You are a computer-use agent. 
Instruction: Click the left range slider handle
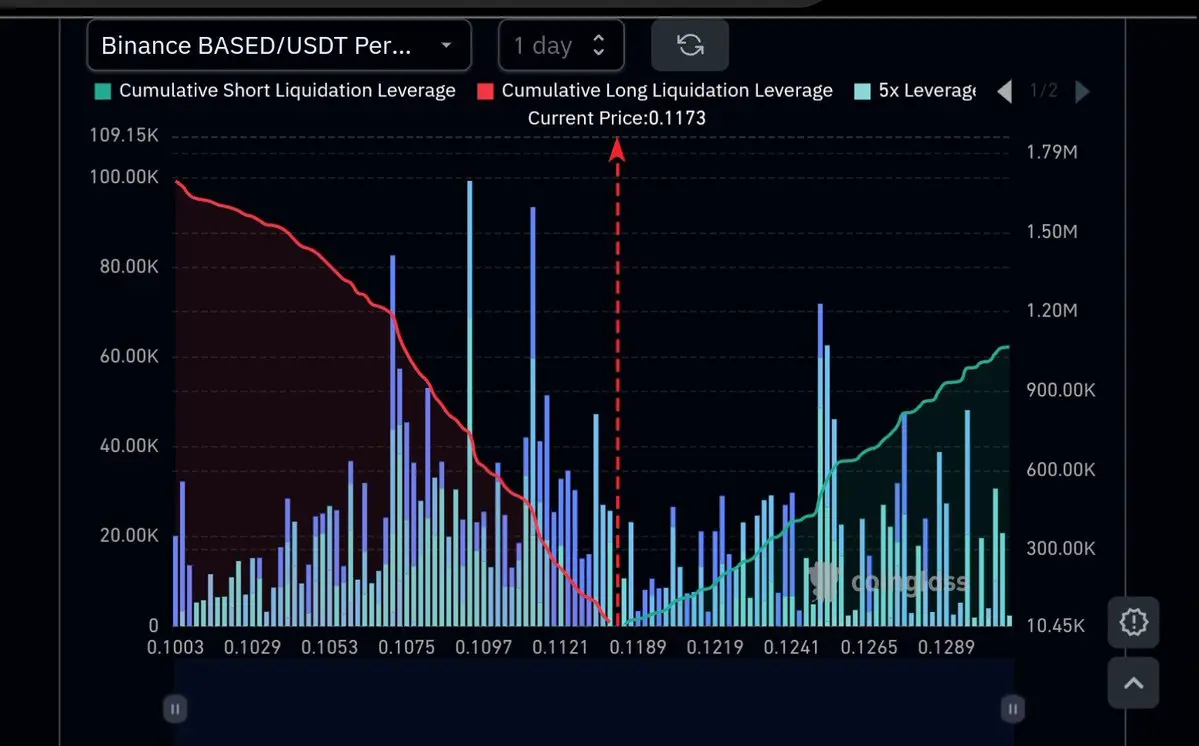(x=174, y=709)
